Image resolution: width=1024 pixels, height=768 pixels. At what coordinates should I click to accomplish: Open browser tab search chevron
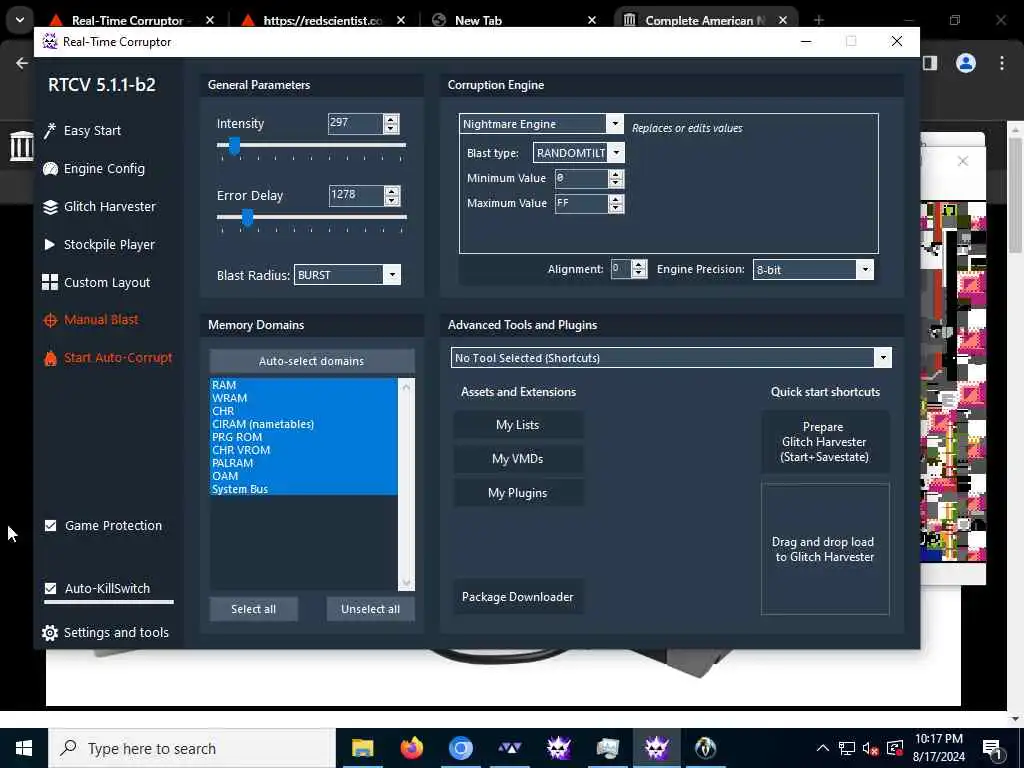click(20, 20)
